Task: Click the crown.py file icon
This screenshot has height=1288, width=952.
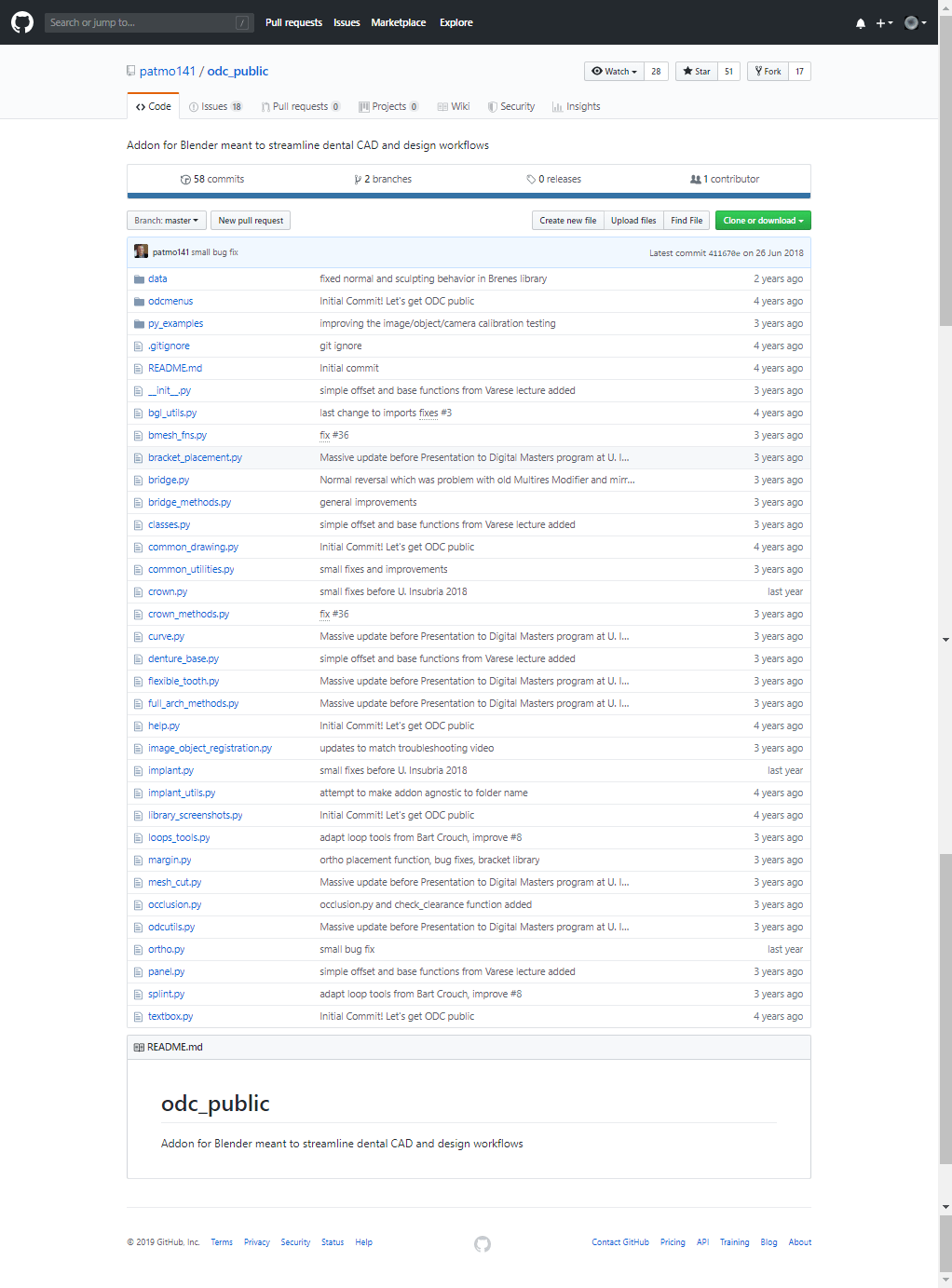Action: tap(138, 592)
